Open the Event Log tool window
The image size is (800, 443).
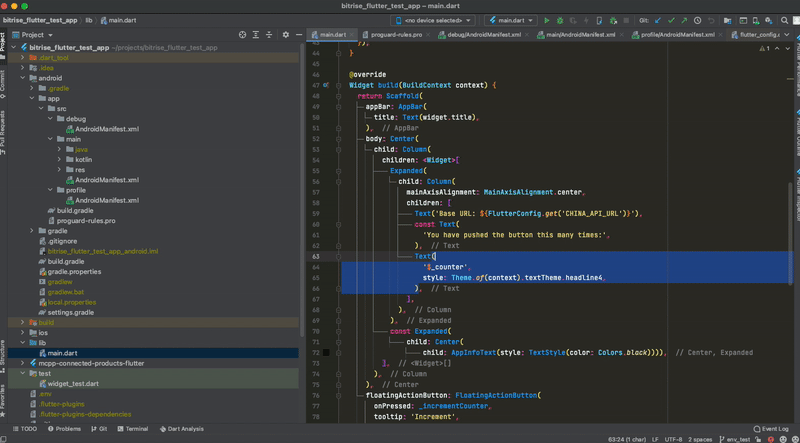pos(771,429)
